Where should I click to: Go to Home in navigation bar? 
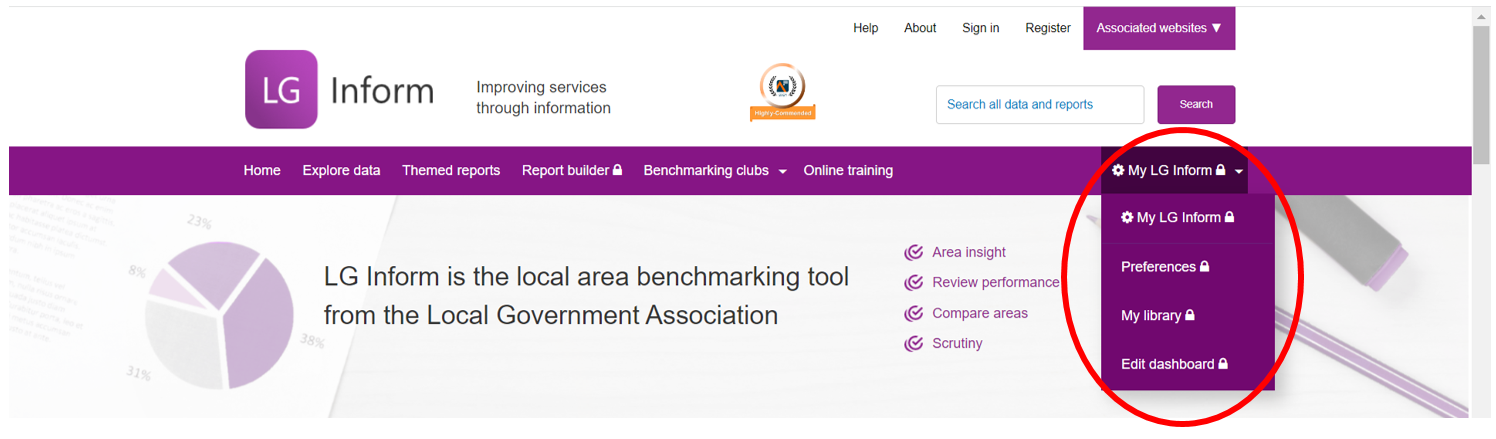click(262, 171)
